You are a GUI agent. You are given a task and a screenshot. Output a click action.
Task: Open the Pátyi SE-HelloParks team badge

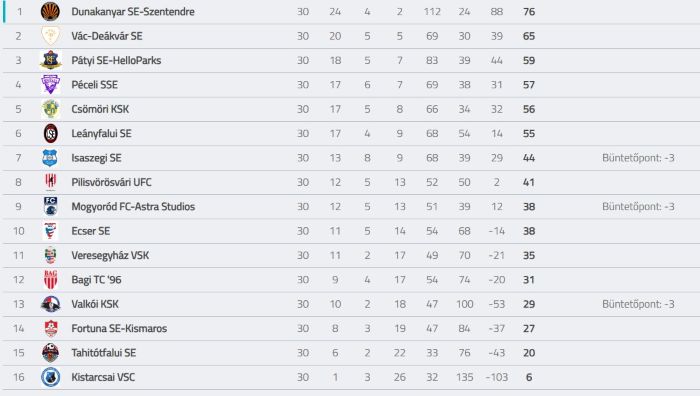50,60
